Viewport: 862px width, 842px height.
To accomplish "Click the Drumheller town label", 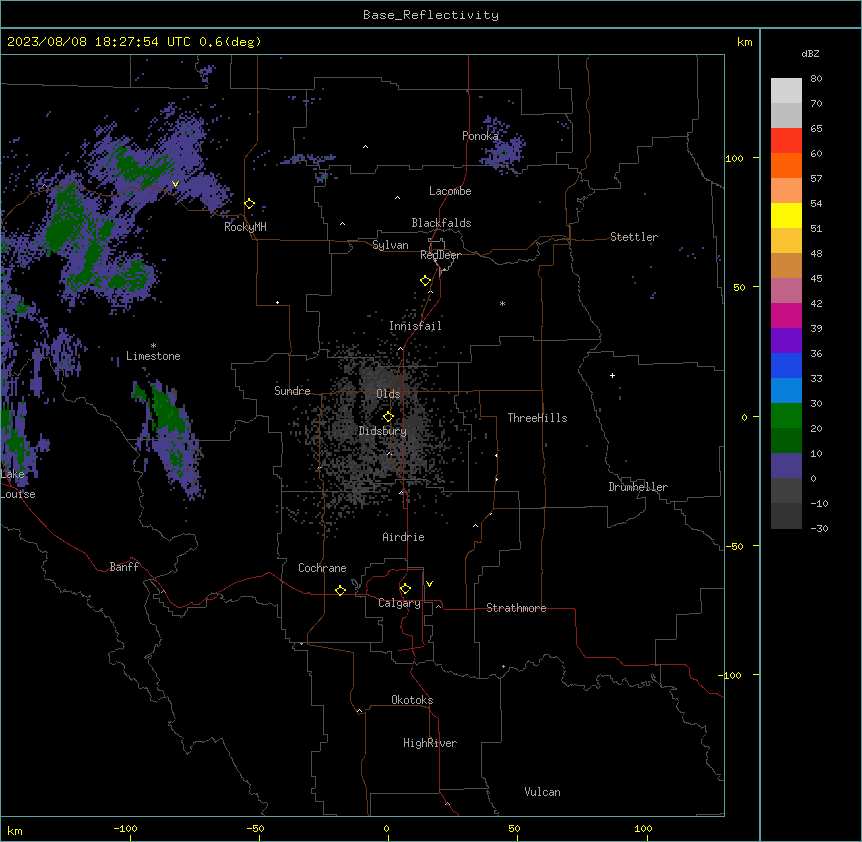I will (x=638, y=487).
